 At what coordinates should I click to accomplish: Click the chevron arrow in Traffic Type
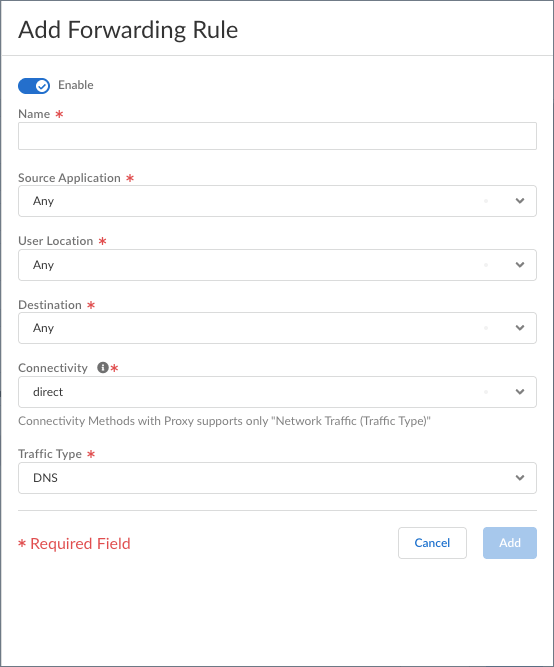[x=520, y=478]
